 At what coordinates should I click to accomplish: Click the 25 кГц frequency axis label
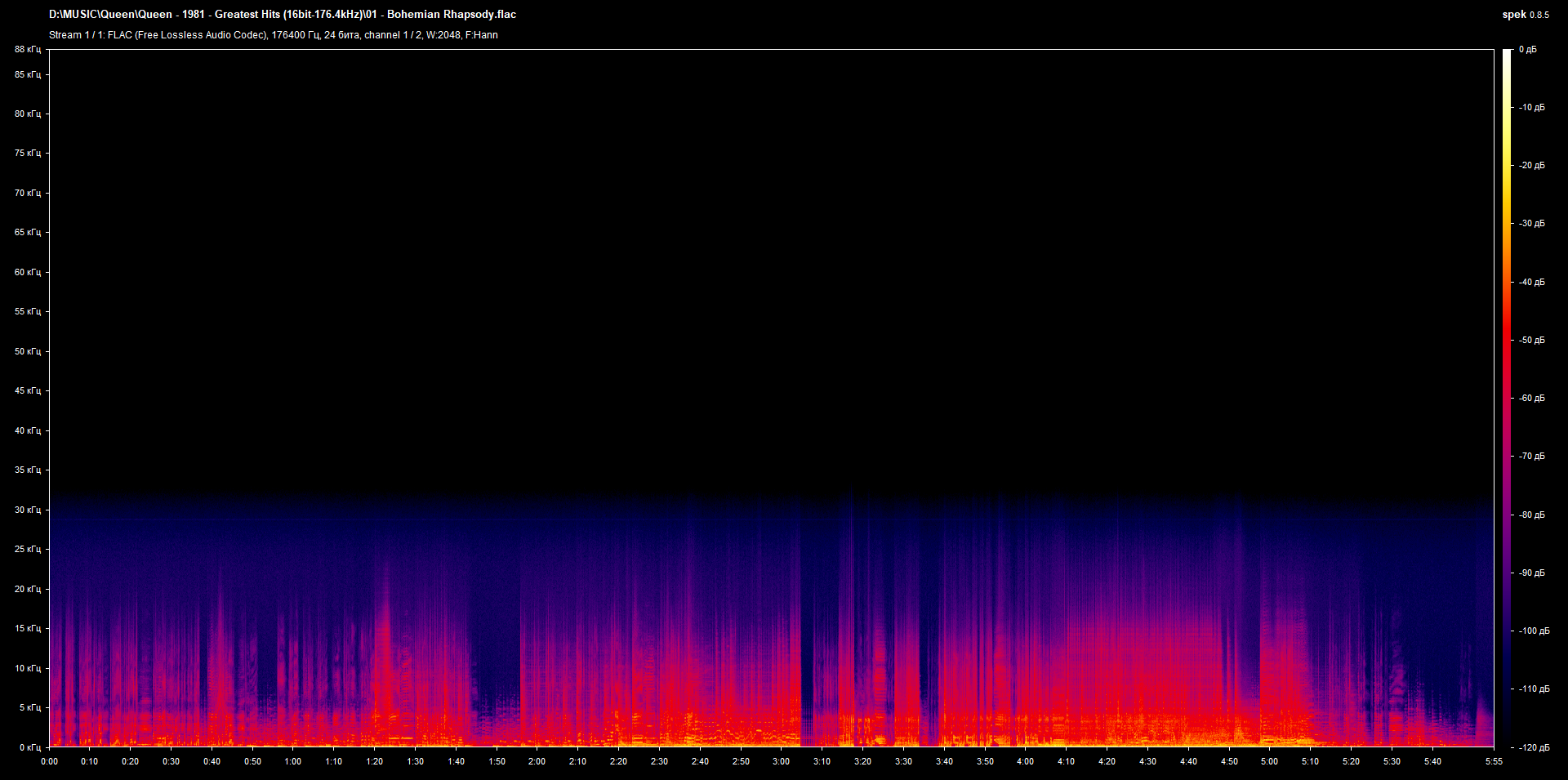[x=28, y=550]
